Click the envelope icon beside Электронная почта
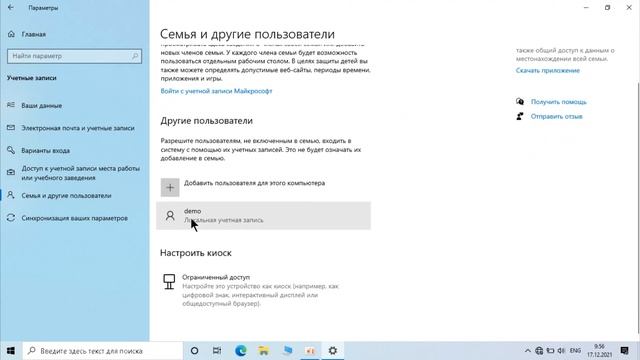The width and height of the screenshot is (640, 360). point(11,128)
